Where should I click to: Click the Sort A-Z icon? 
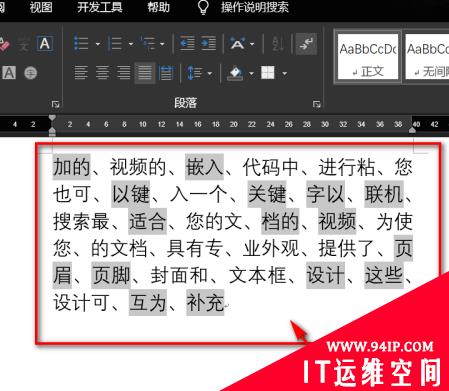click(277, 43)
